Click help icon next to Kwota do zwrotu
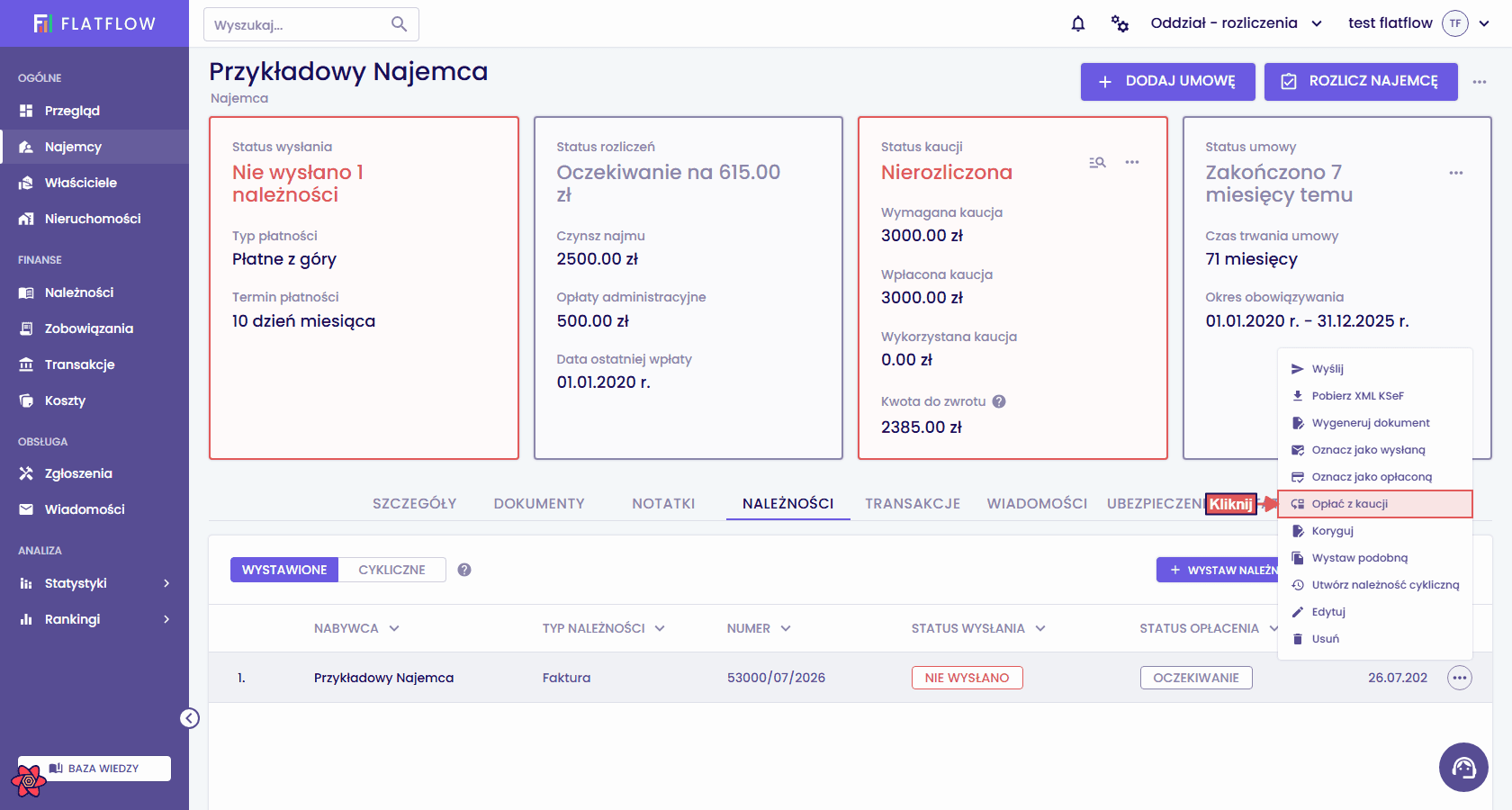This screenshot has height=810, width=1512. pos(999,401)
